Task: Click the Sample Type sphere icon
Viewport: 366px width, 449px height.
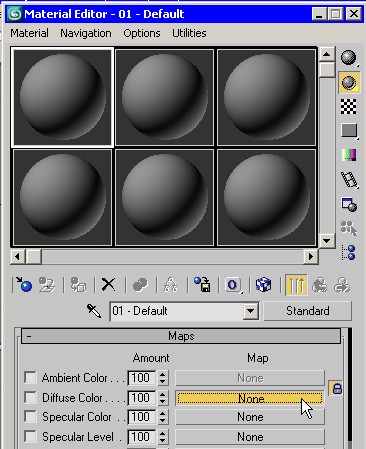Action: tap(349, 58)
